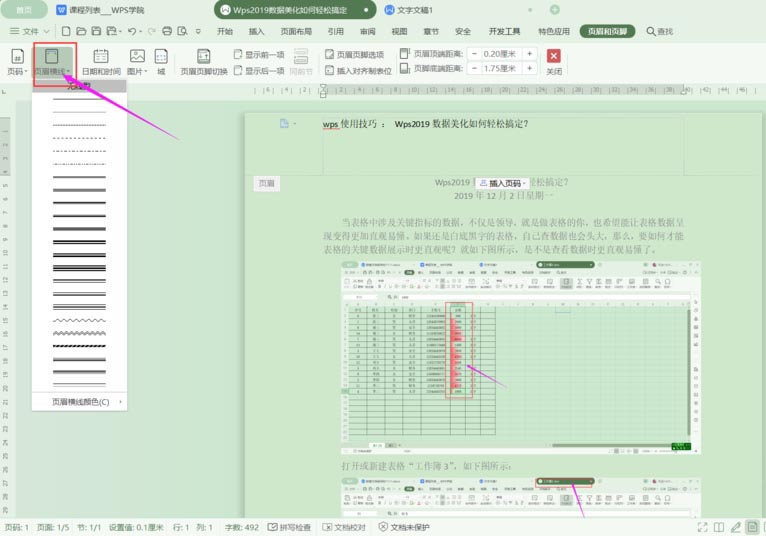
Task: Click 文档校对 in the status bar
Action: 344,527
